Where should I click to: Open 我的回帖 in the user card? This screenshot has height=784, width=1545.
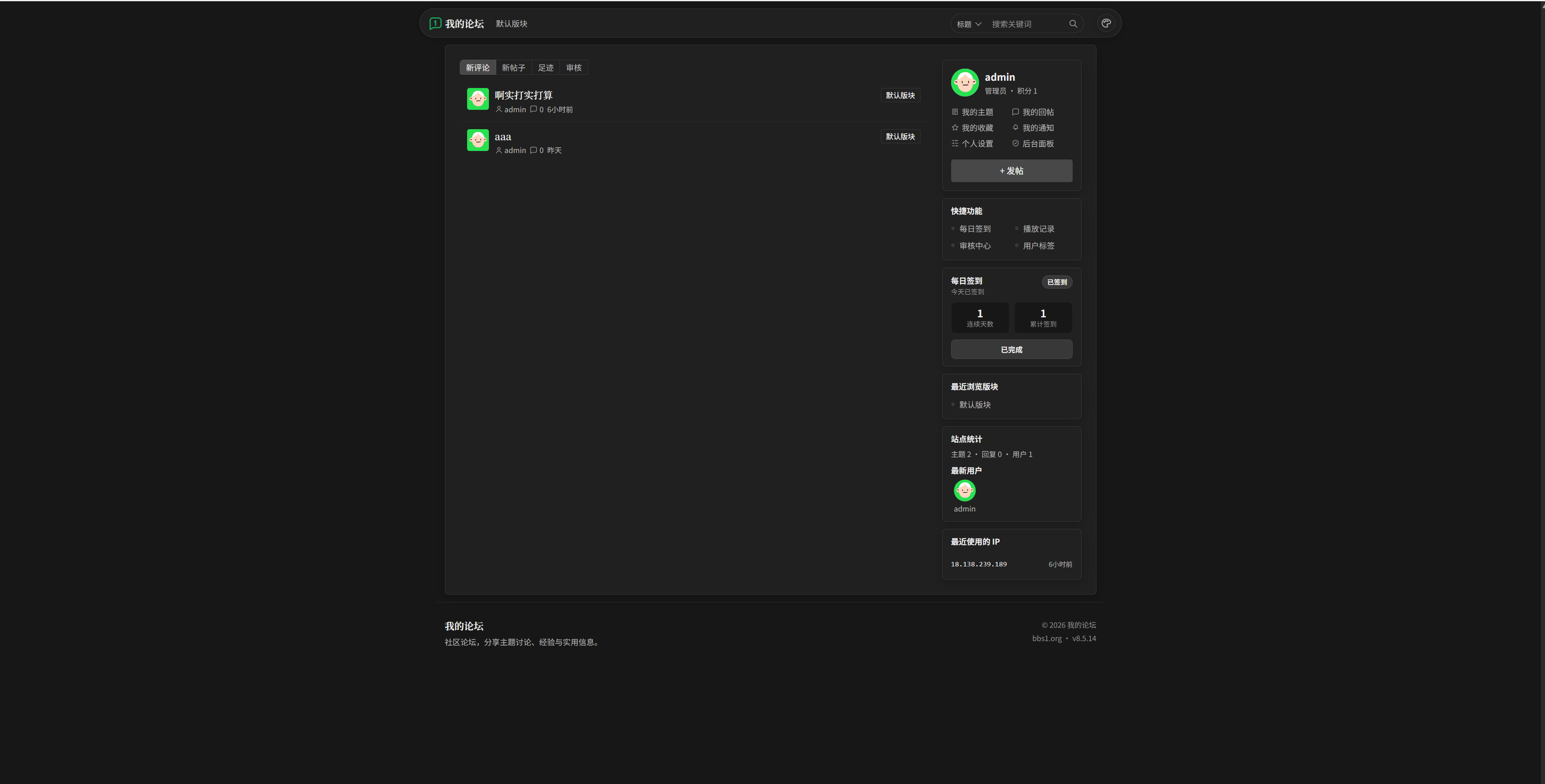pos(1038,112)
